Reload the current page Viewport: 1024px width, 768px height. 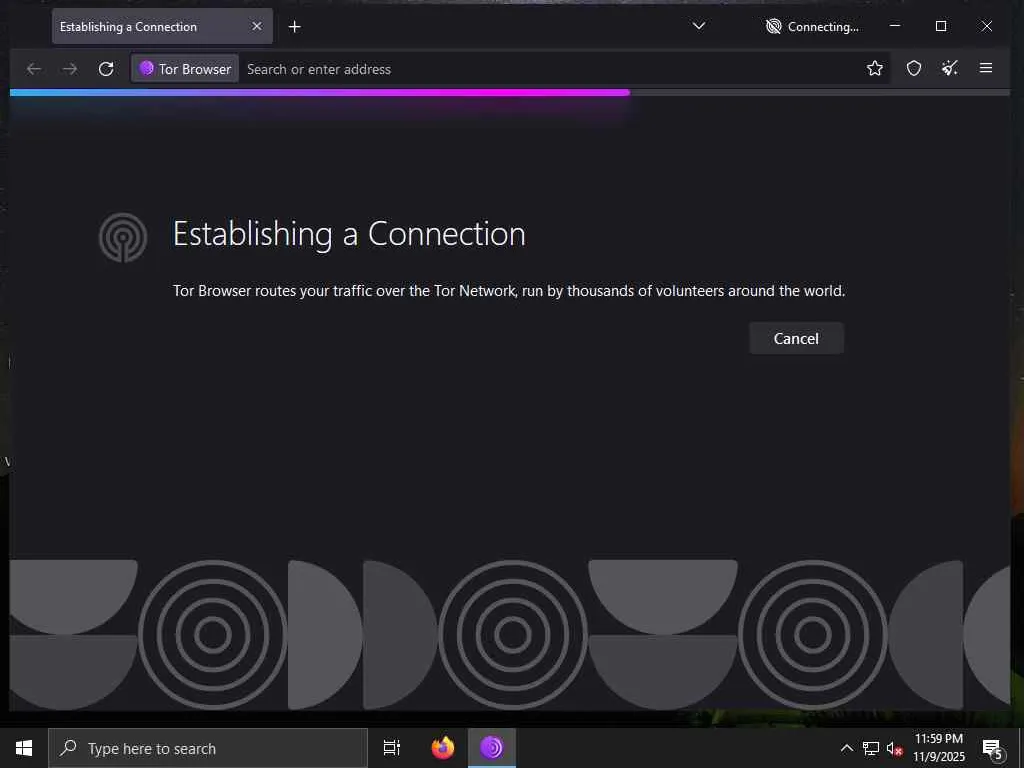[106, 69]
